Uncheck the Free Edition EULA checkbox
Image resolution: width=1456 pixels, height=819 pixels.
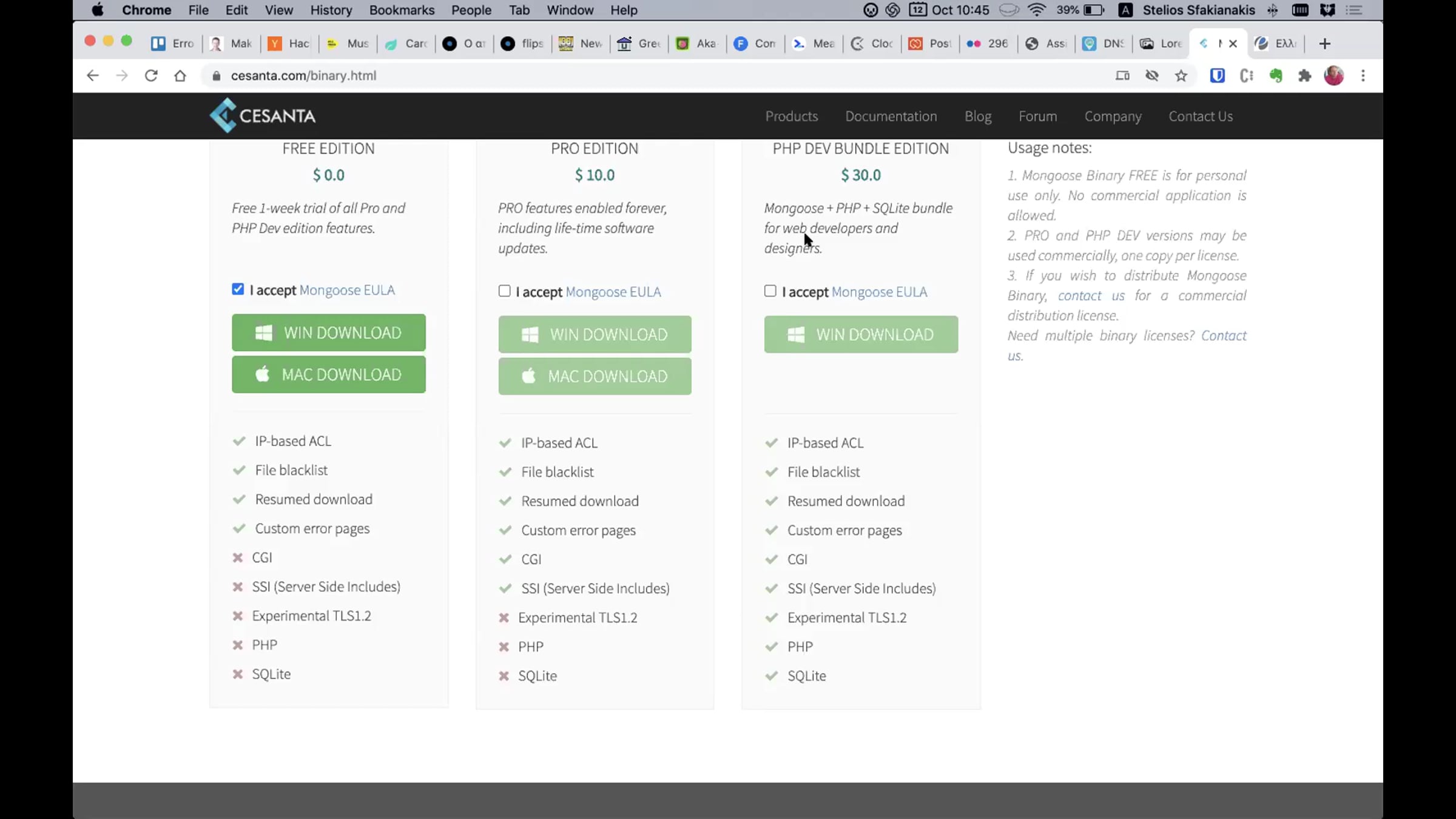tap(238, 289)
